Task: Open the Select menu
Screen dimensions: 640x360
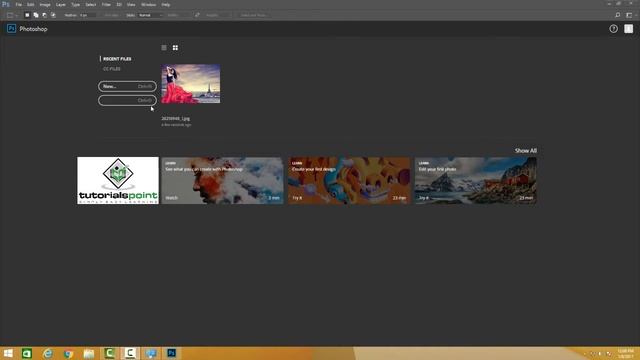Action: point(91,4)
